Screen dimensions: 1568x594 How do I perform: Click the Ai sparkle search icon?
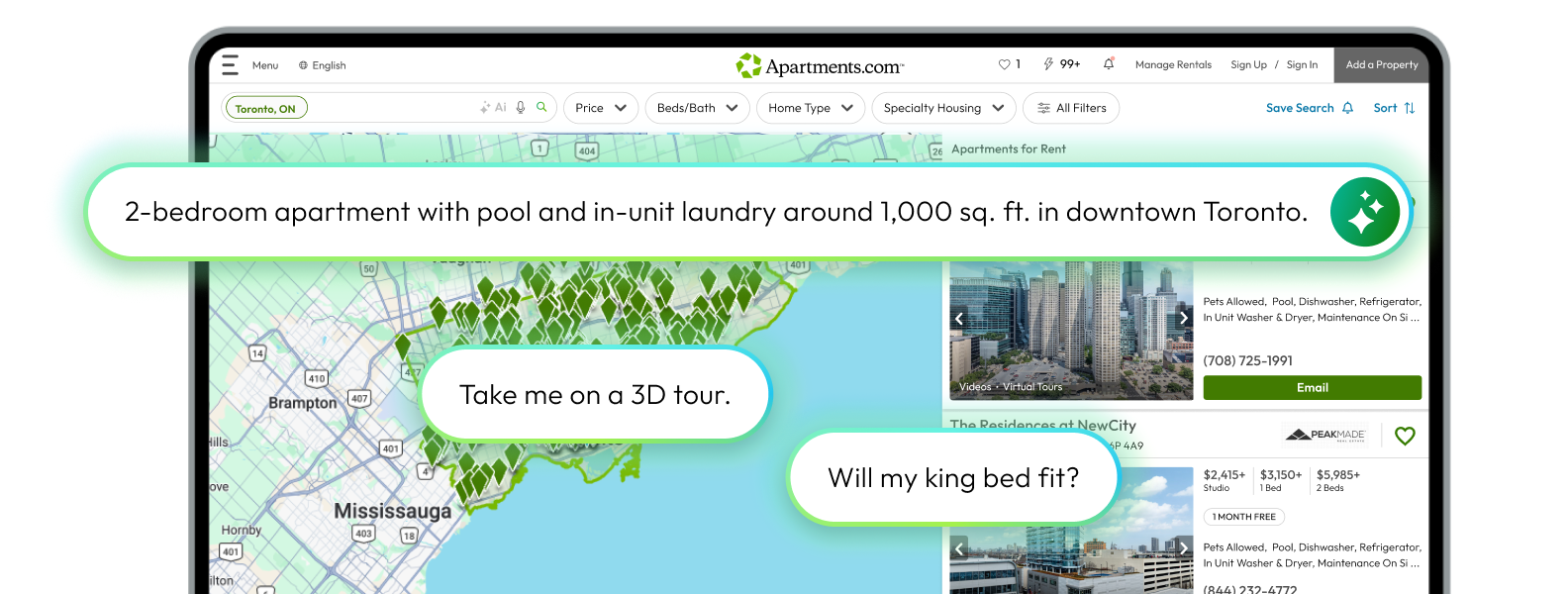pos(493,108)
